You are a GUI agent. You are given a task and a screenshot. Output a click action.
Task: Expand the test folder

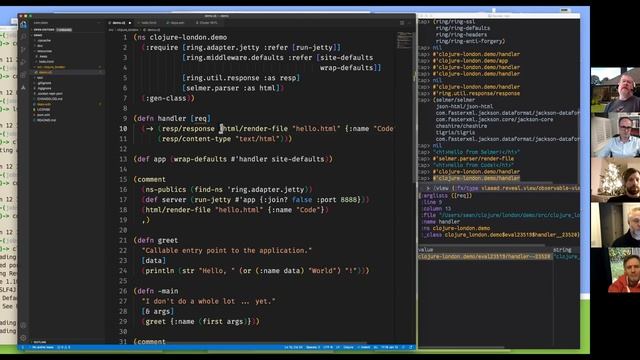tap(40, 78)
